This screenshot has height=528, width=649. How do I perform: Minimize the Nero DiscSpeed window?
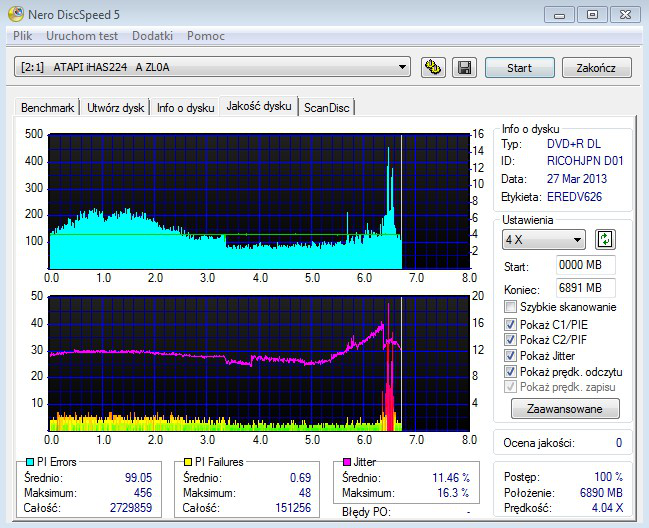point(559,15)
